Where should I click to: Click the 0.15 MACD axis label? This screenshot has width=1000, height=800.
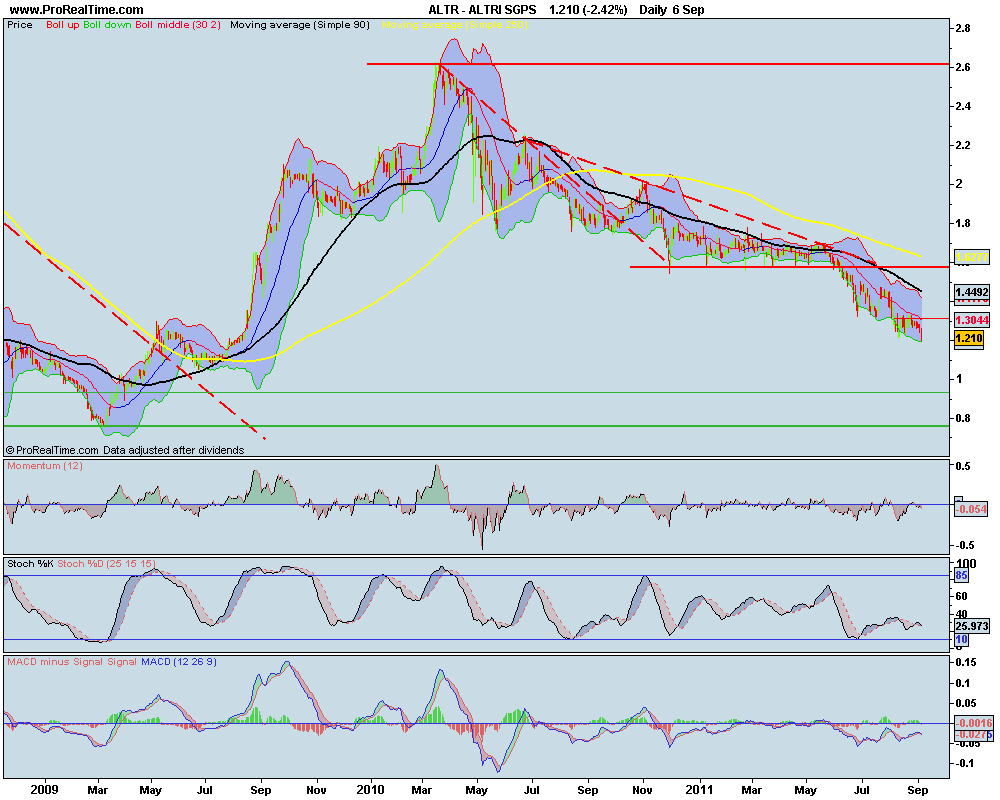point(966,662)
